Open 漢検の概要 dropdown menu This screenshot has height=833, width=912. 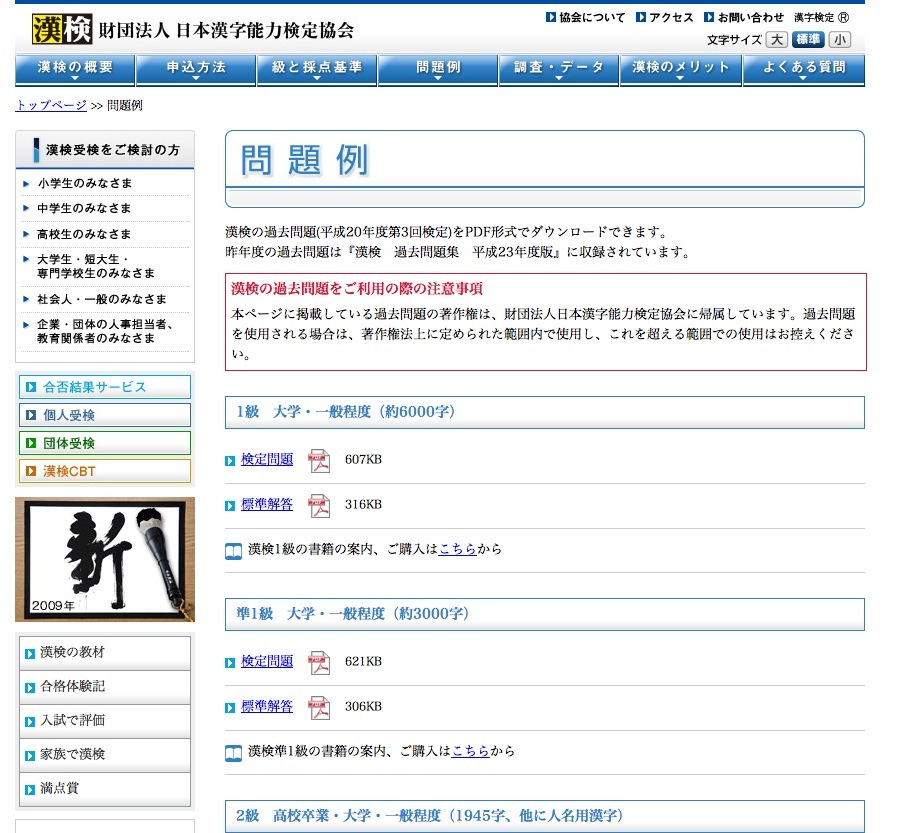click(75, 70)
